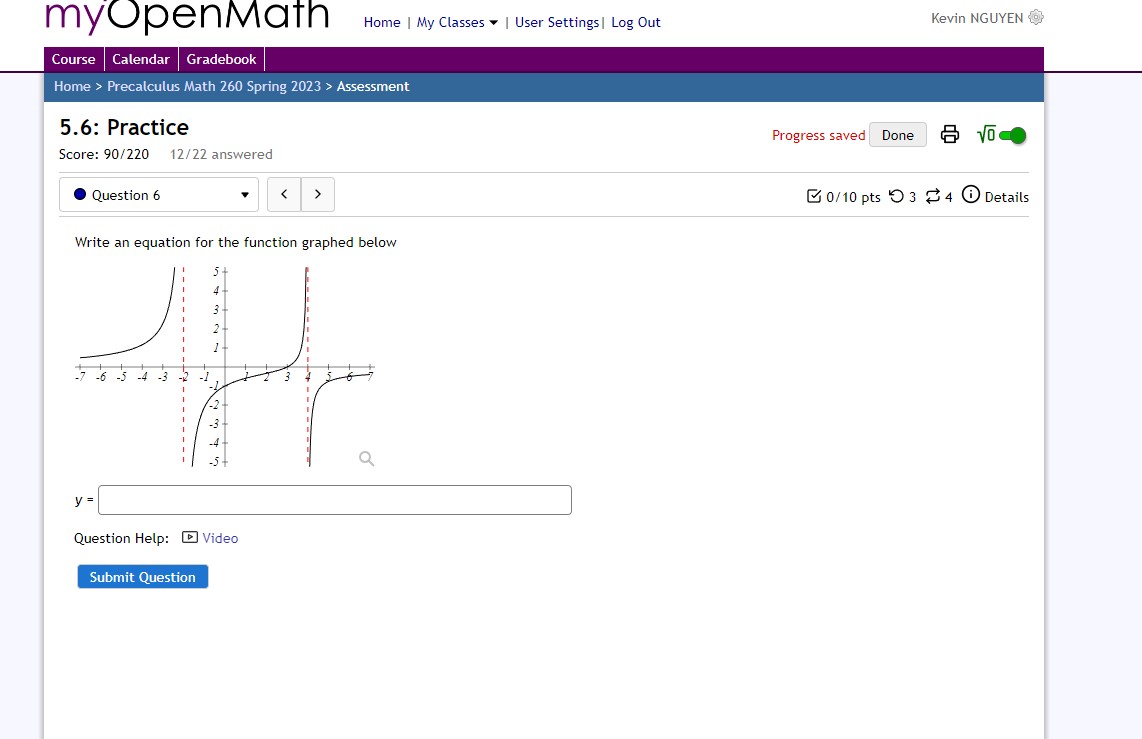Go to previous question with left chevron
1142x739 pixels.
click(x=283, y=194)
